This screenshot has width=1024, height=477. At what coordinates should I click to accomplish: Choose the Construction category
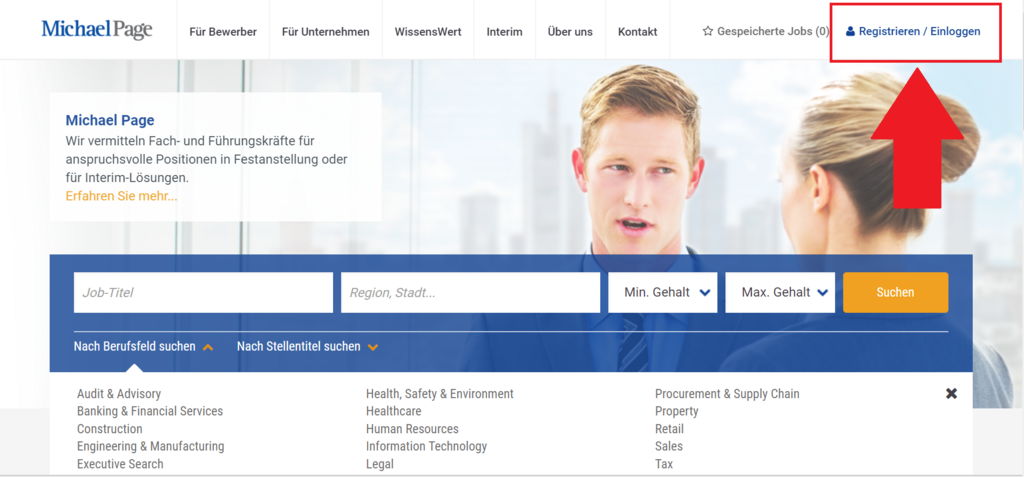pos(110,429)
